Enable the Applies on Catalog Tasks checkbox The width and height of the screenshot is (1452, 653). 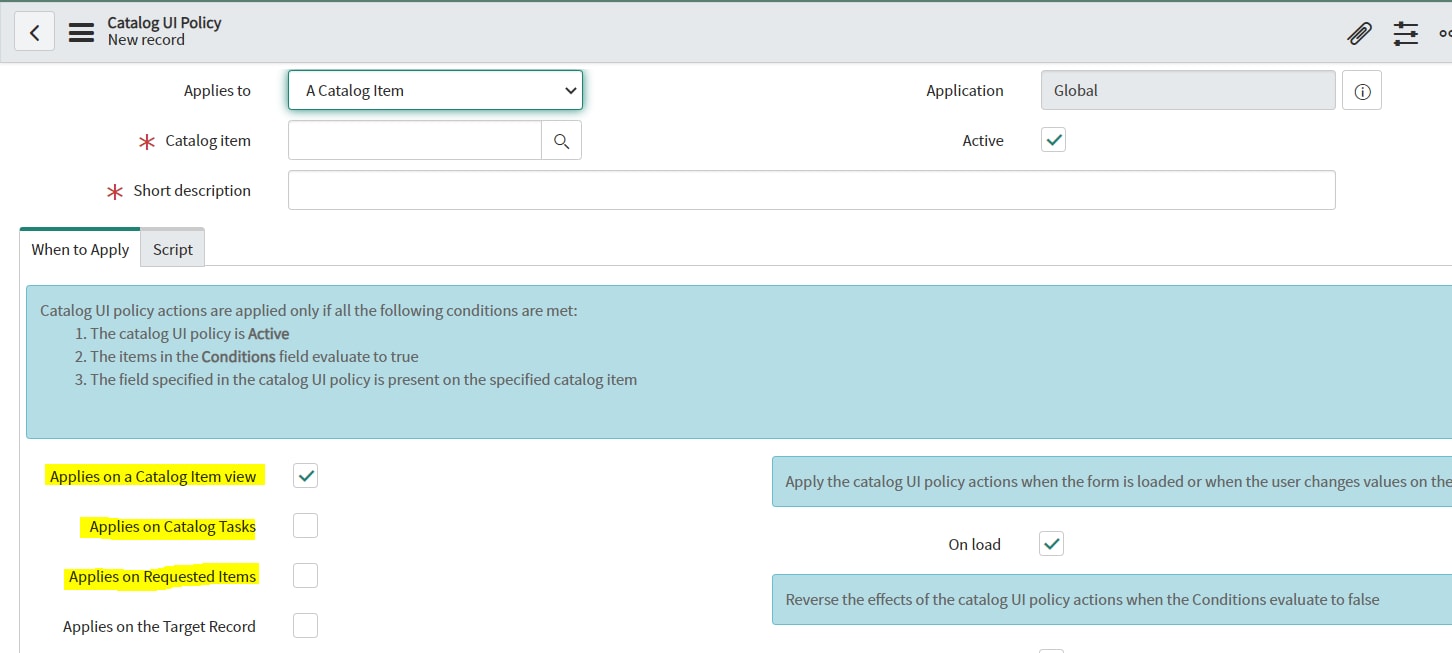pos(306,526)
